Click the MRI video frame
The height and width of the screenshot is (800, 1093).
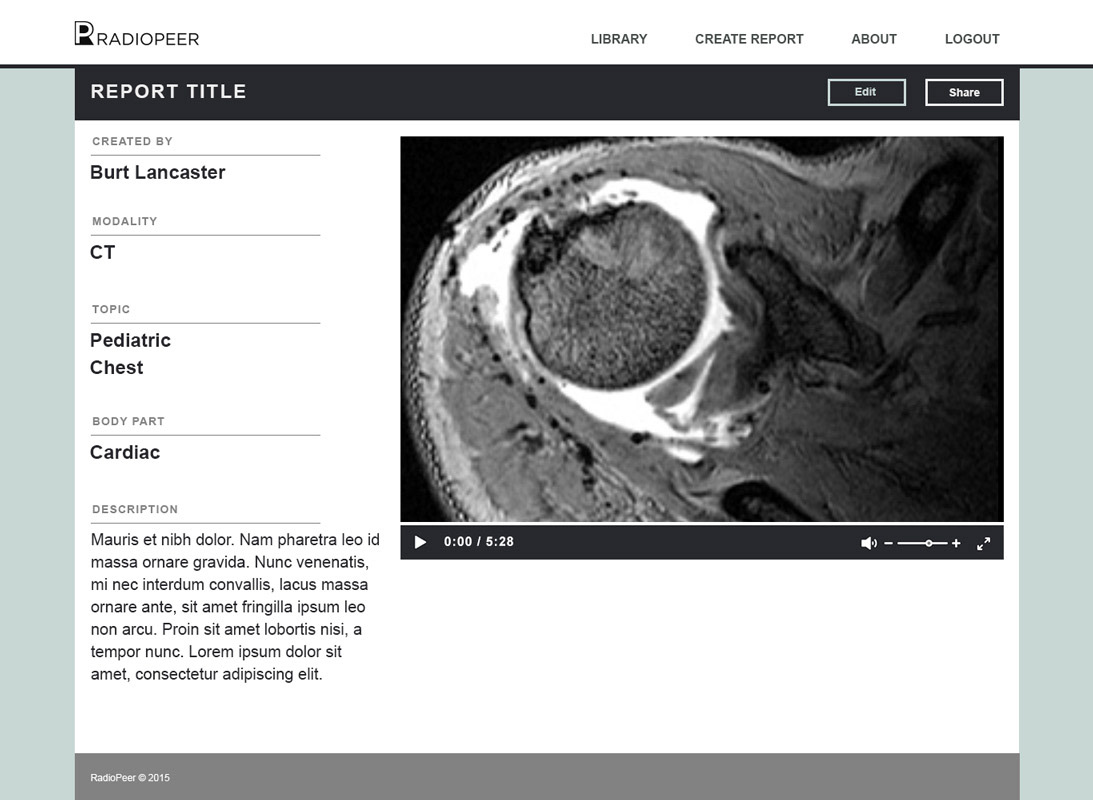point(702,329)
